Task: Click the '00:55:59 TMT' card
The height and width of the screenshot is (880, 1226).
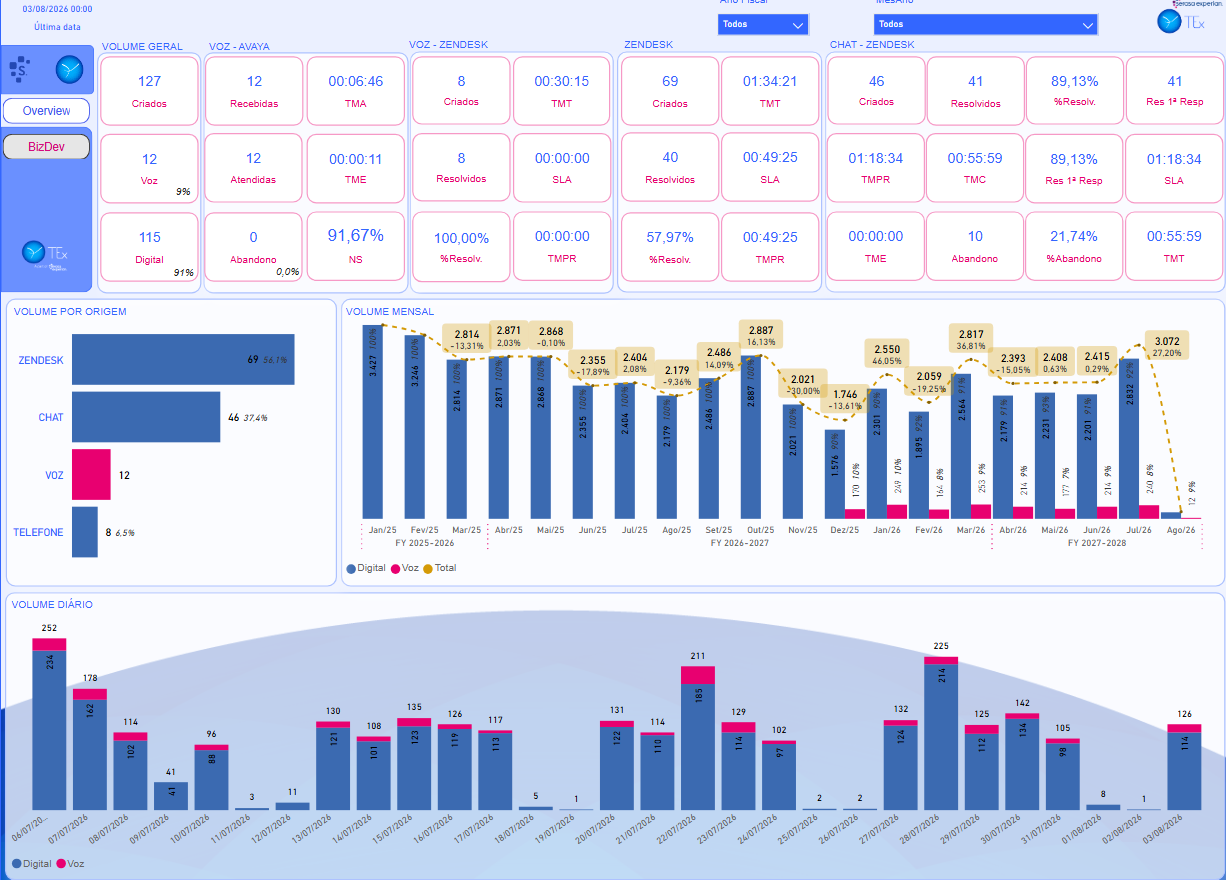Action: tap(1175, 247)
